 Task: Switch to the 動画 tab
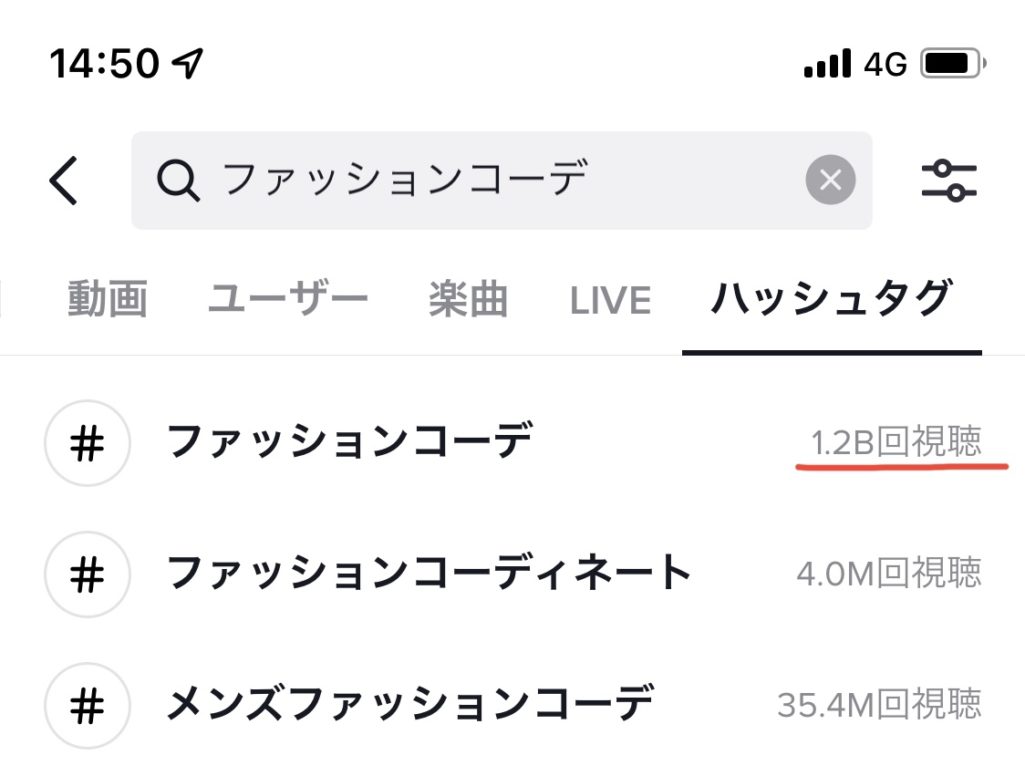(x=108, y=299)
